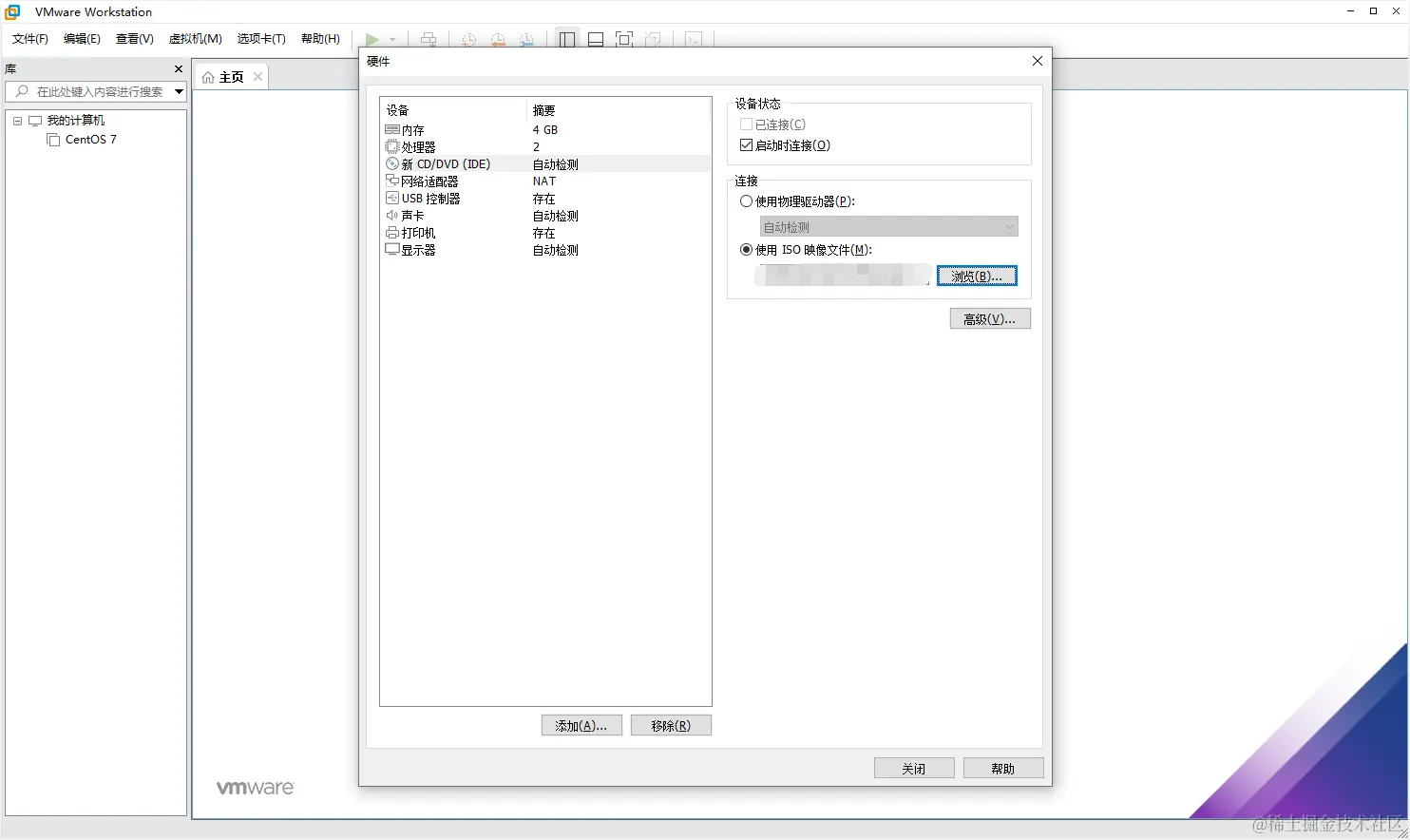The width and height of the screenshot is (1410, 840).
Task: Click the 浏览(B)... browse button
Action: coord(977,276)
